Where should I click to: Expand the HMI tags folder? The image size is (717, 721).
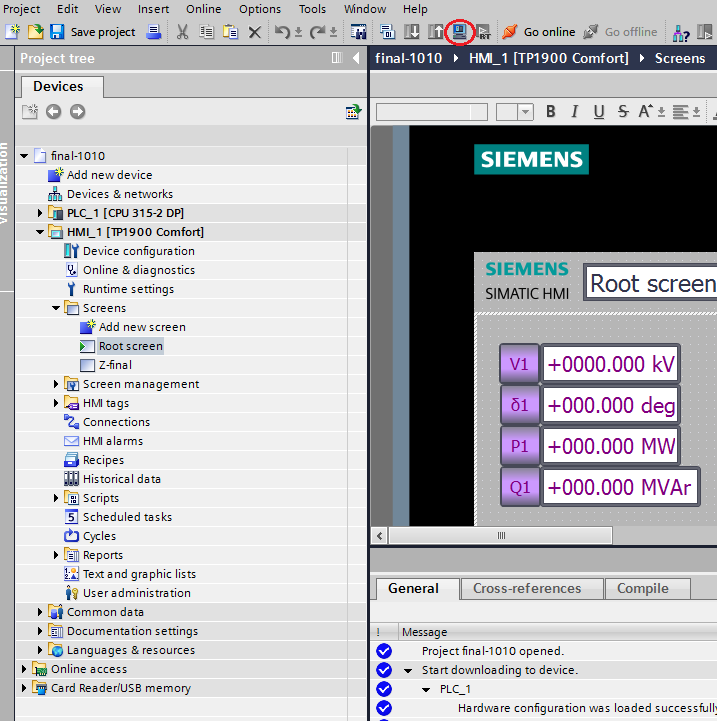tap(56, 403)
